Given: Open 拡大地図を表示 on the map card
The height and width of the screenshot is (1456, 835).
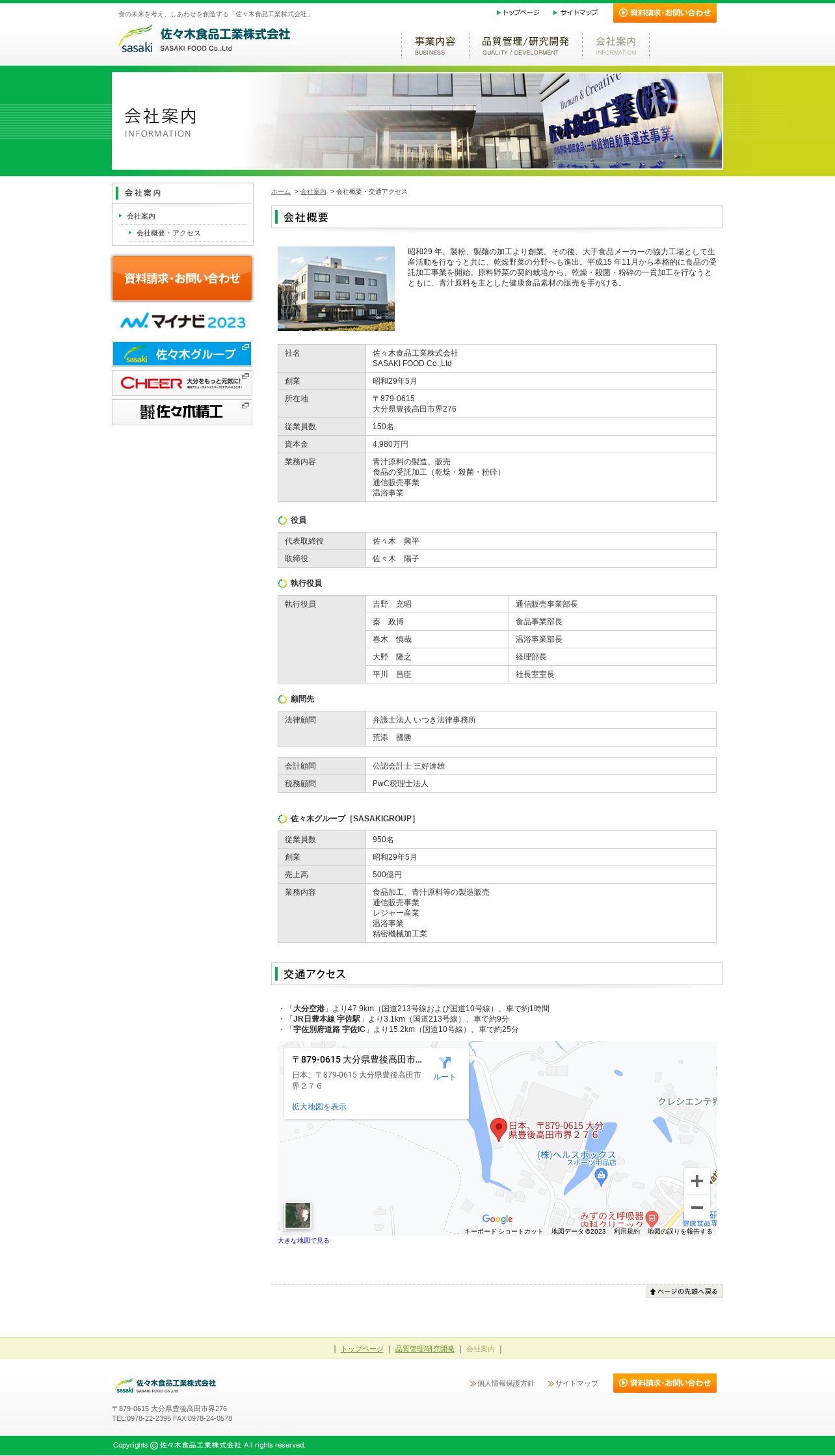Looking at the screenshot, I should click(x=319, y=1107).
